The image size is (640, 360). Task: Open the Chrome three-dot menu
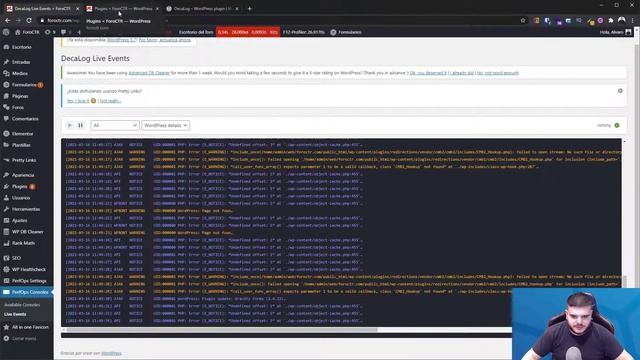633,20
